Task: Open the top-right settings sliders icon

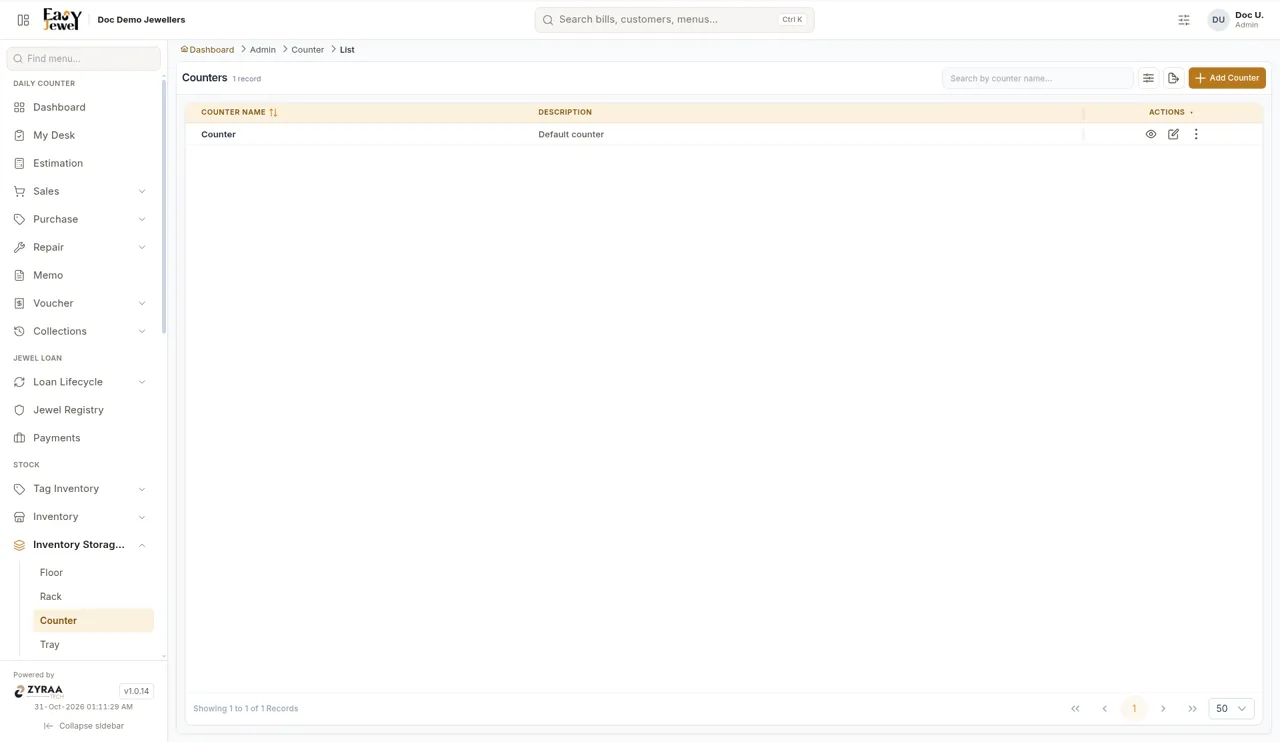Action: tap(1184, 20)
